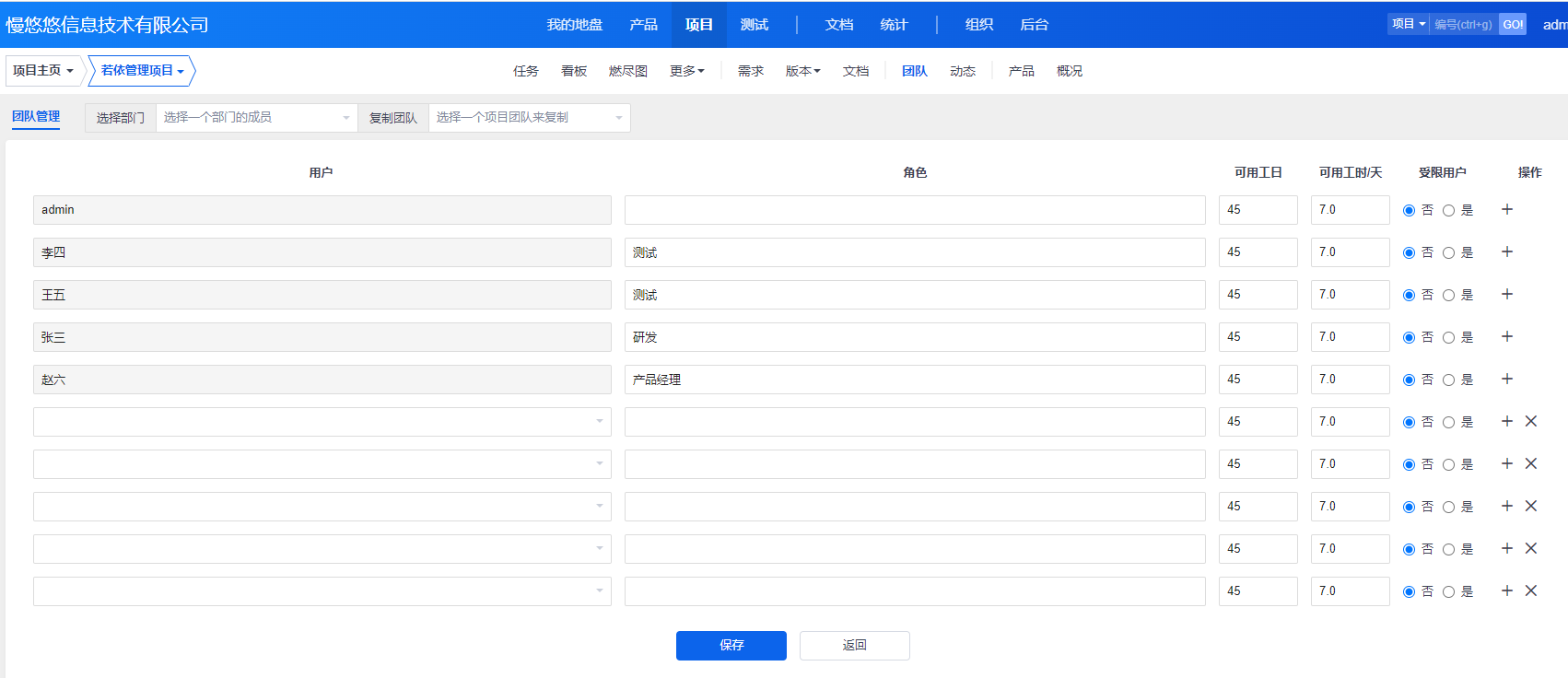This screenshot has width=1568, height=678.
Task: Expand the 更多 menu in project navigation
Action: [x=686, y=71]
